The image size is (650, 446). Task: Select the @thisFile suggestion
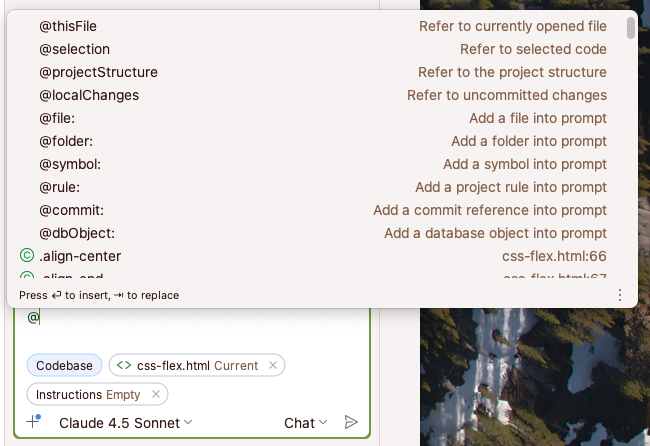click(68, 26)
